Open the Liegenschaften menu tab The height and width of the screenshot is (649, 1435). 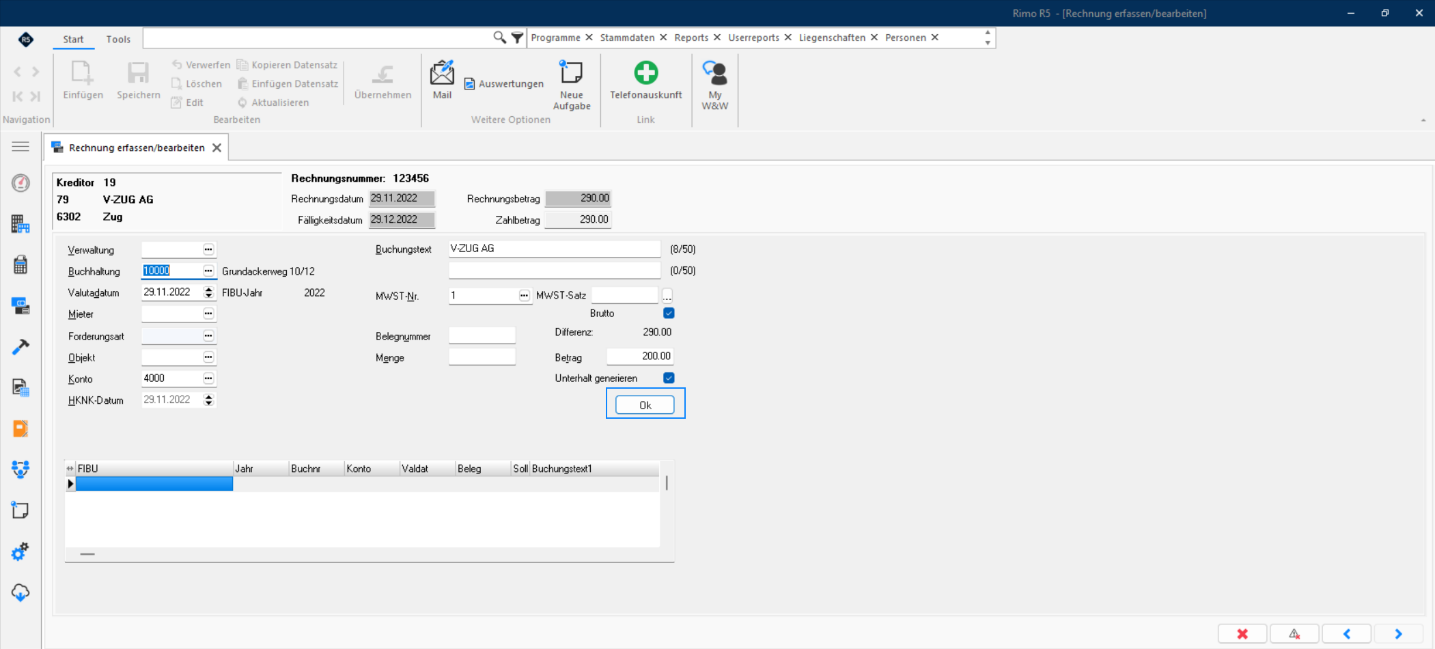832,37
